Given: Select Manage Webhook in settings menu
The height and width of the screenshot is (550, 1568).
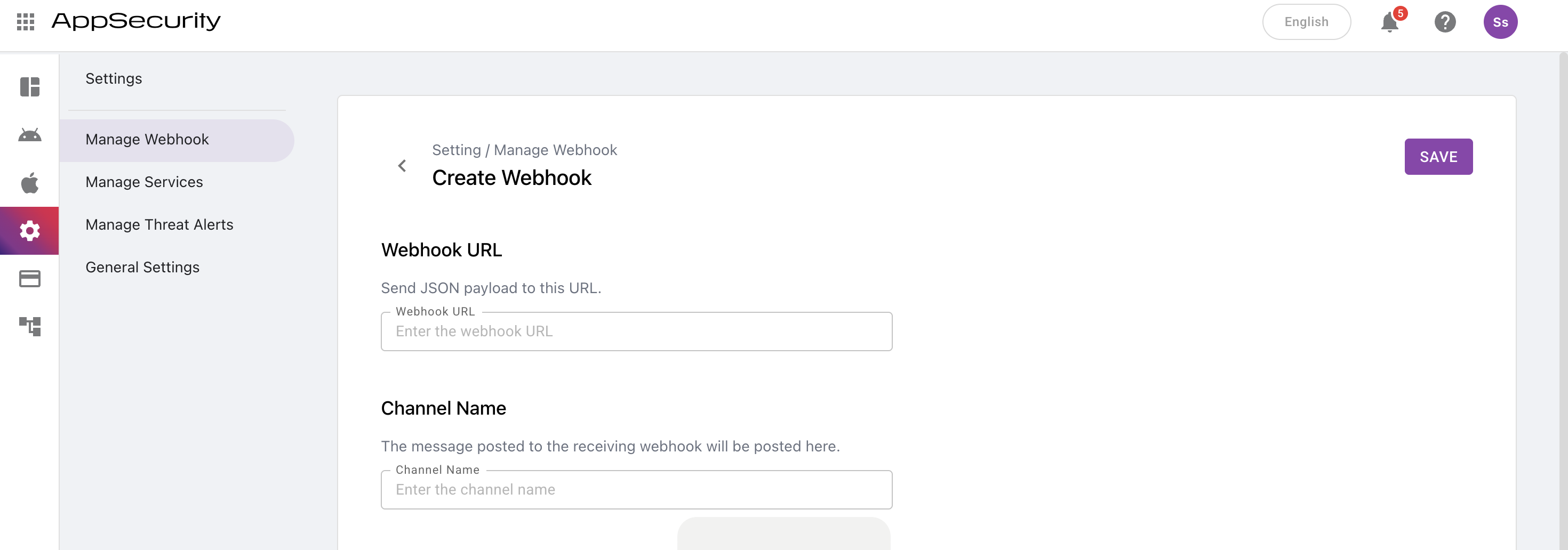Looking at the screenshot, I should [147, 140].
